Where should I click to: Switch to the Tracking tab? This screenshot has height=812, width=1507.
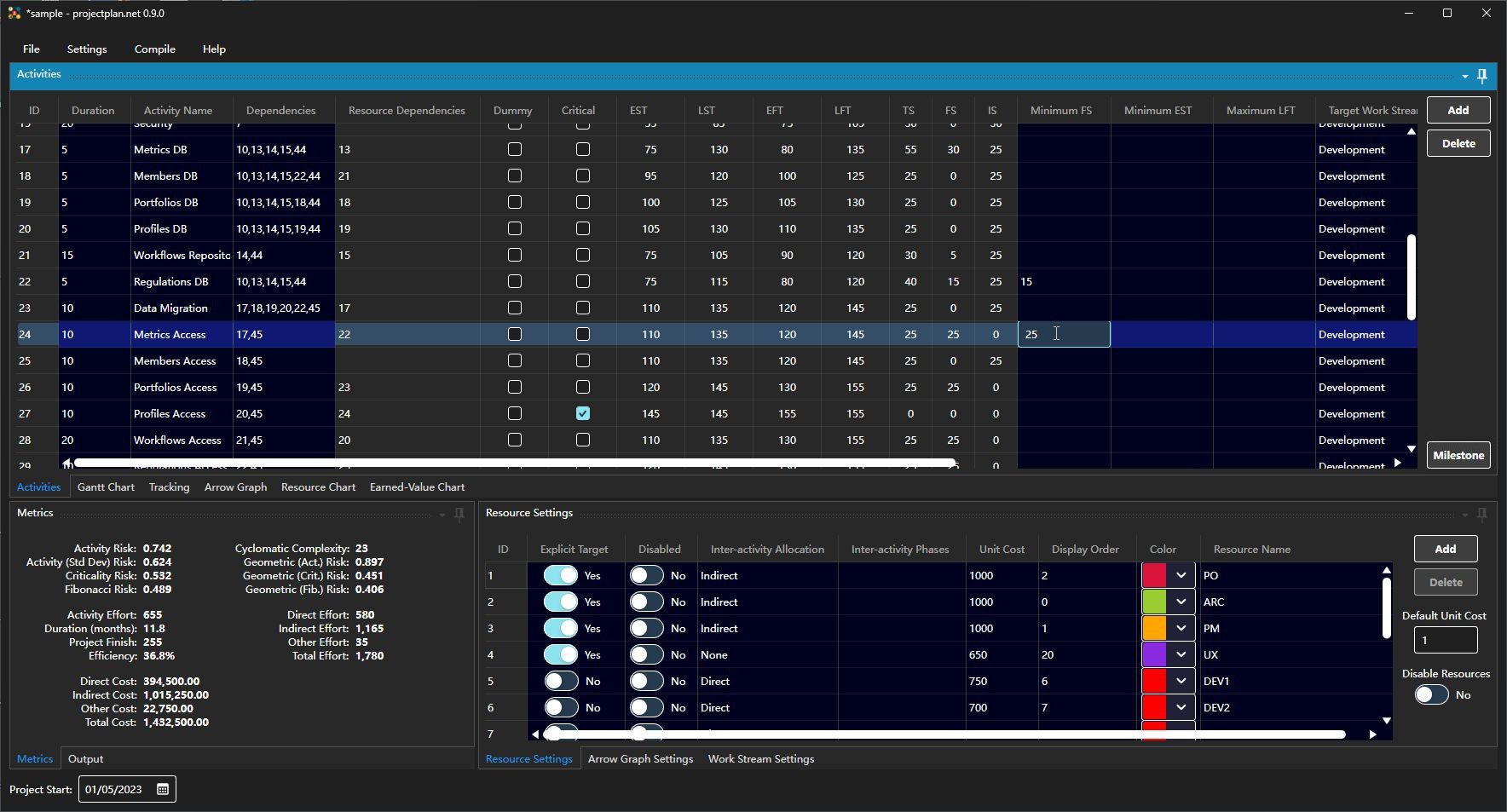[169, 487]
